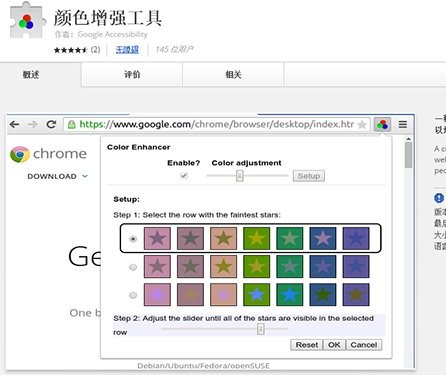Click the Reset button
This screenshot has height=375, width=446.
[x=307, y=345]
